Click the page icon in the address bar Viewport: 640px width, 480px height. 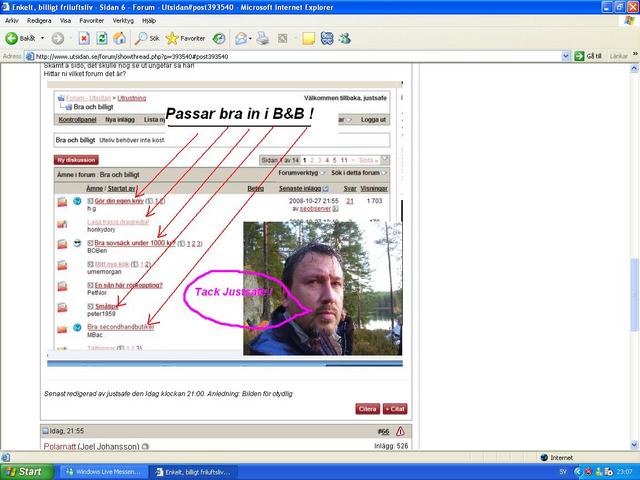point(30,56)
